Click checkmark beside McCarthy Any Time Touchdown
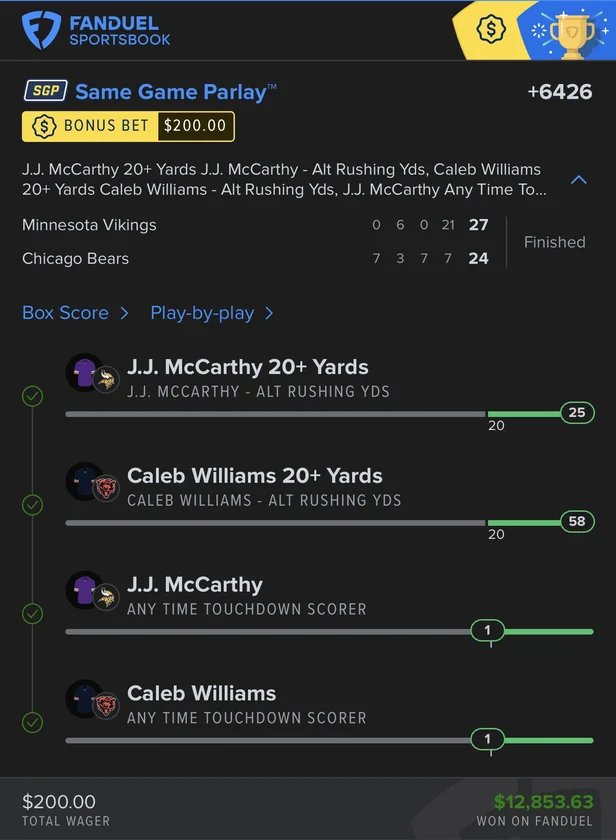 click(x=33, y=614)
